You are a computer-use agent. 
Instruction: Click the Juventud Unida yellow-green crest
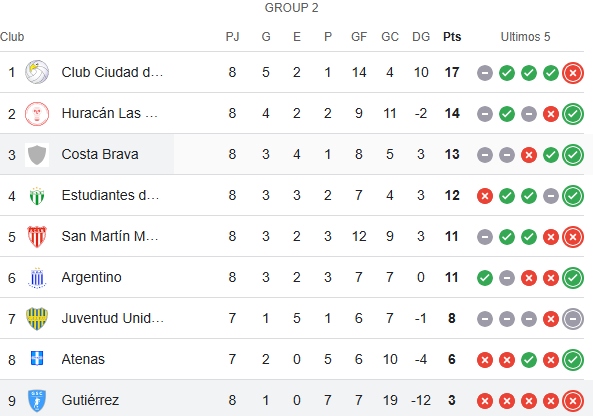coord(37,318)
